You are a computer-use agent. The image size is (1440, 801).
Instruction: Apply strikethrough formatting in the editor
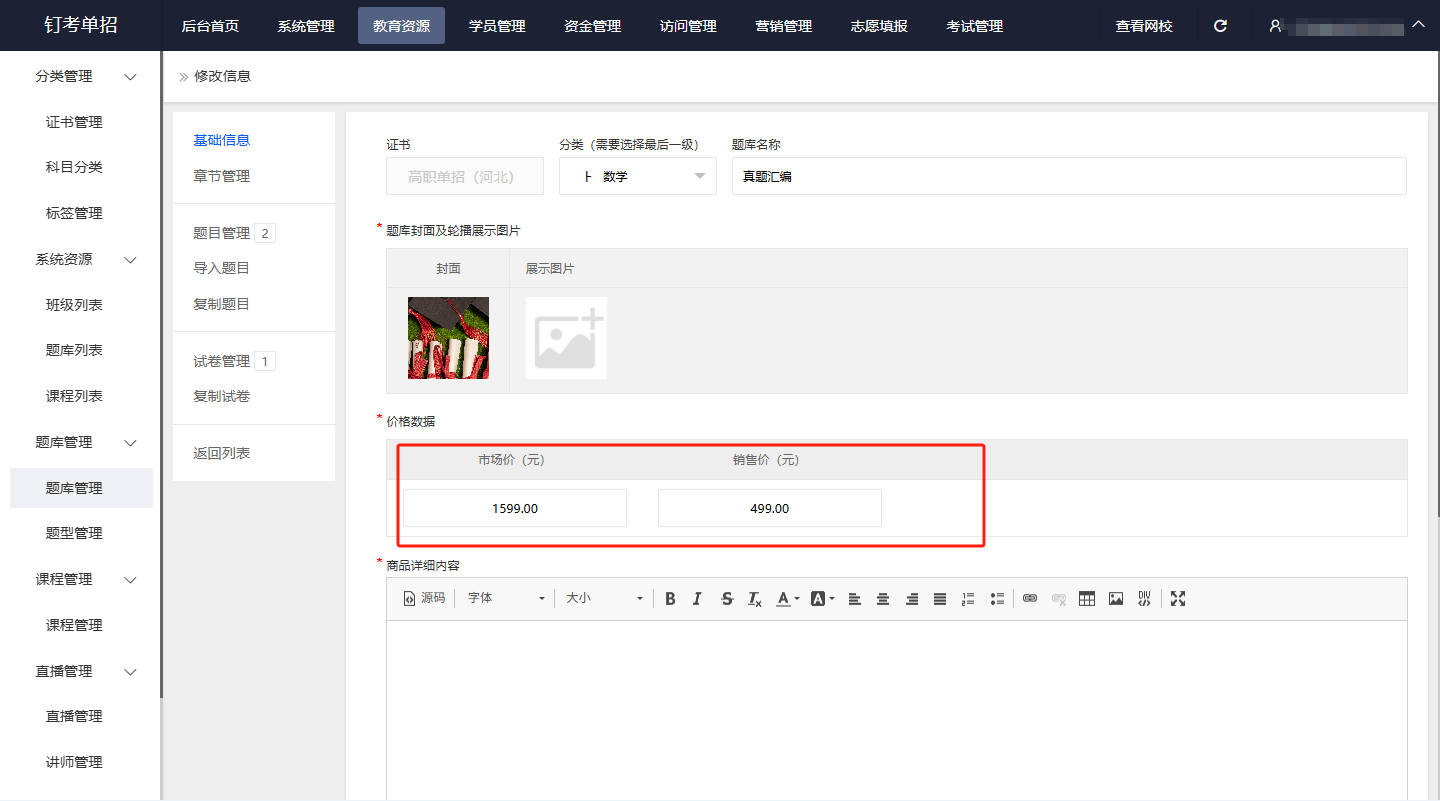coord(727,598)
